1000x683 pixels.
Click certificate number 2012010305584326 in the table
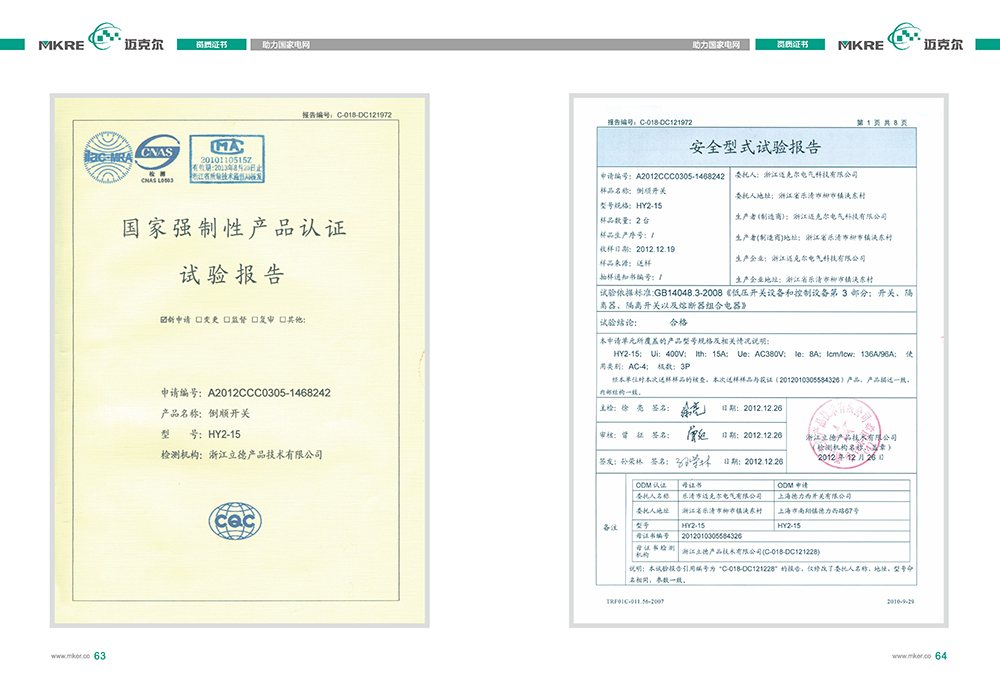coord(712,536)
